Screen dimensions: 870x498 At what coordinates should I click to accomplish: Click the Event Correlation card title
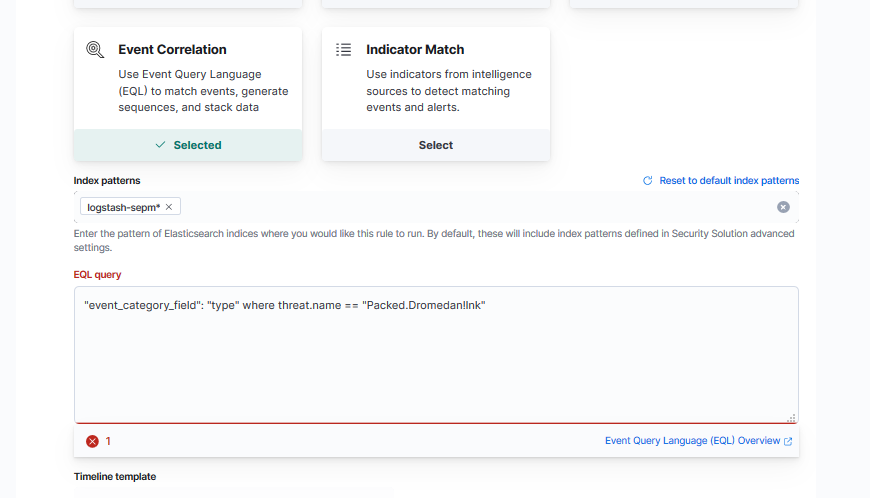point(172,49)
